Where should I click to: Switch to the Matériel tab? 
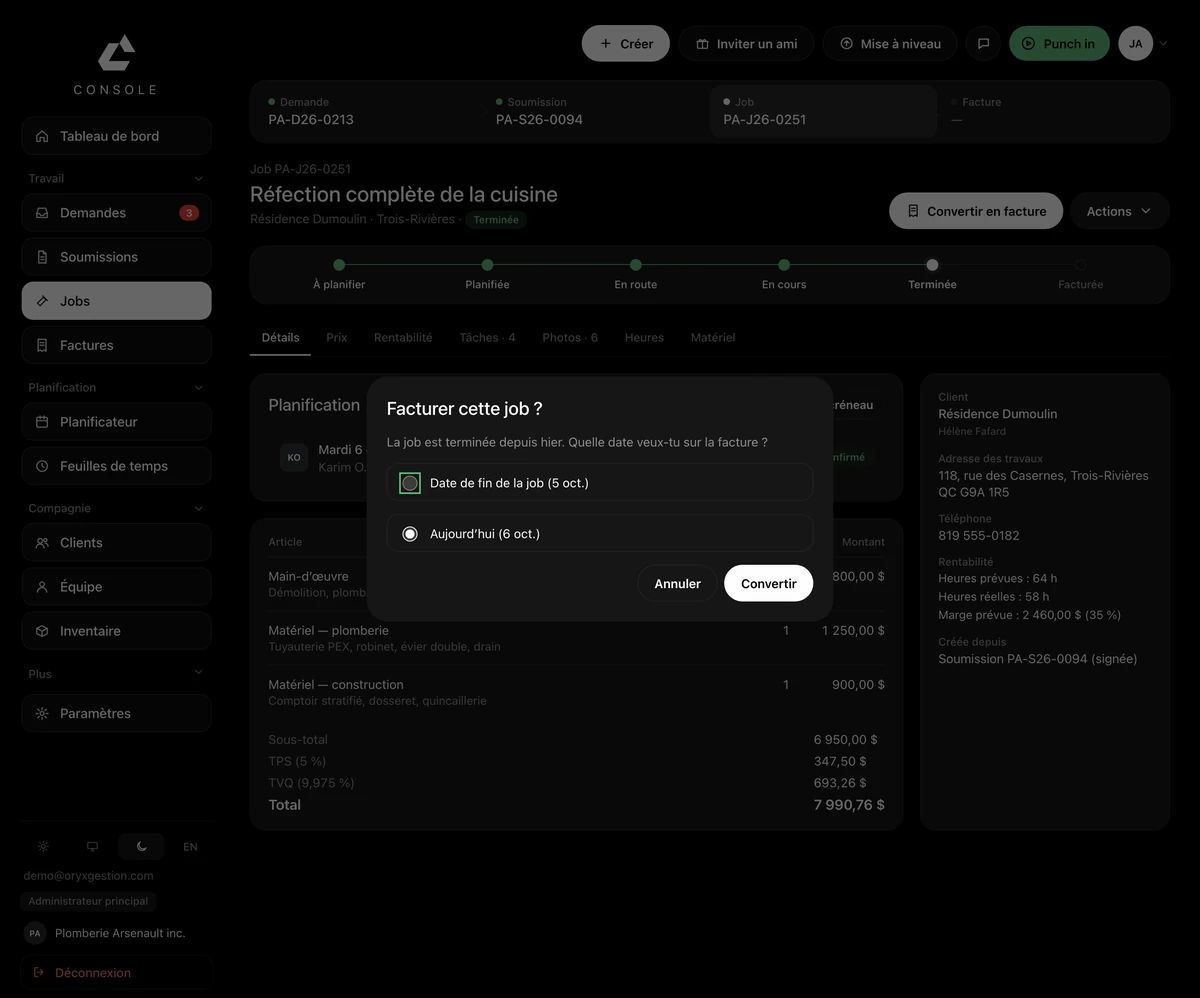click(x=713, y=338)
